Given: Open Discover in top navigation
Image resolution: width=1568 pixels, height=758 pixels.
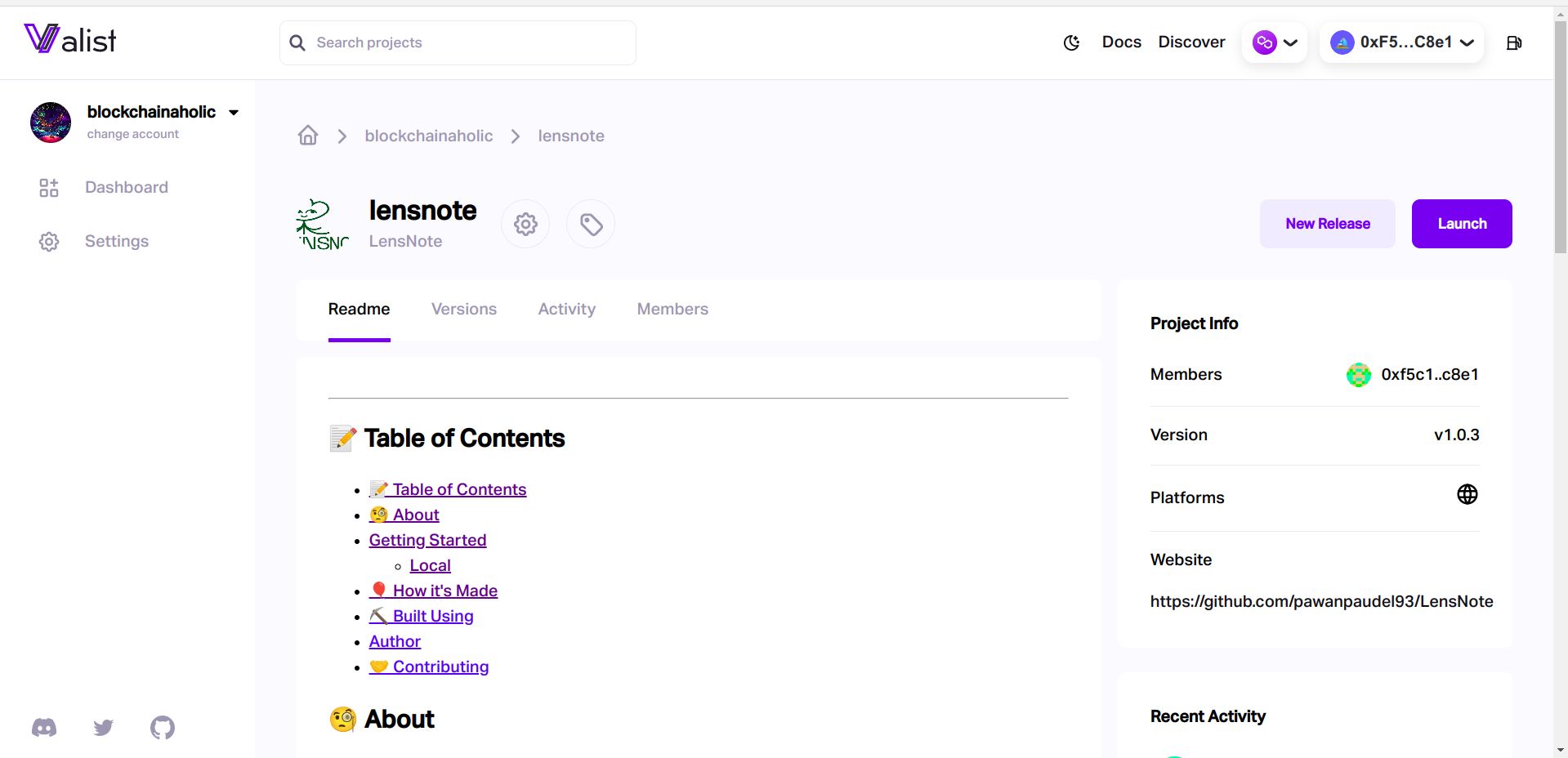Looking at the screenshot, I should pos(1191,42).
